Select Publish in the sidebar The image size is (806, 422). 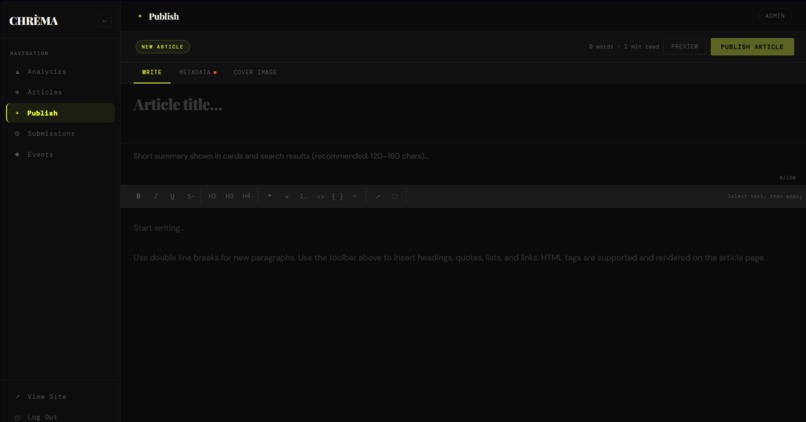pos(60,113)
